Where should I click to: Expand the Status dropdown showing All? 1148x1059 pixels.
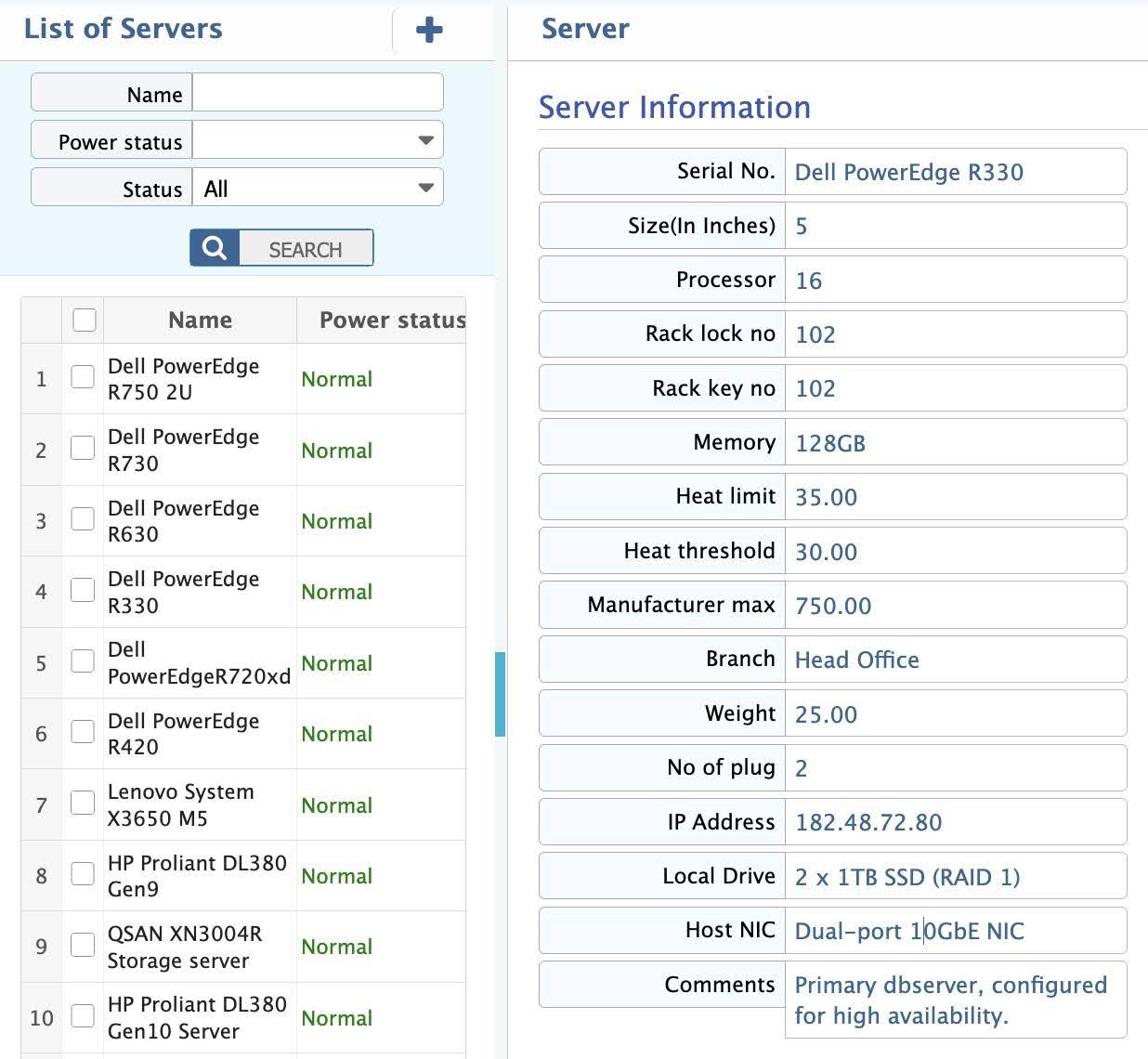tap(318, 189)
